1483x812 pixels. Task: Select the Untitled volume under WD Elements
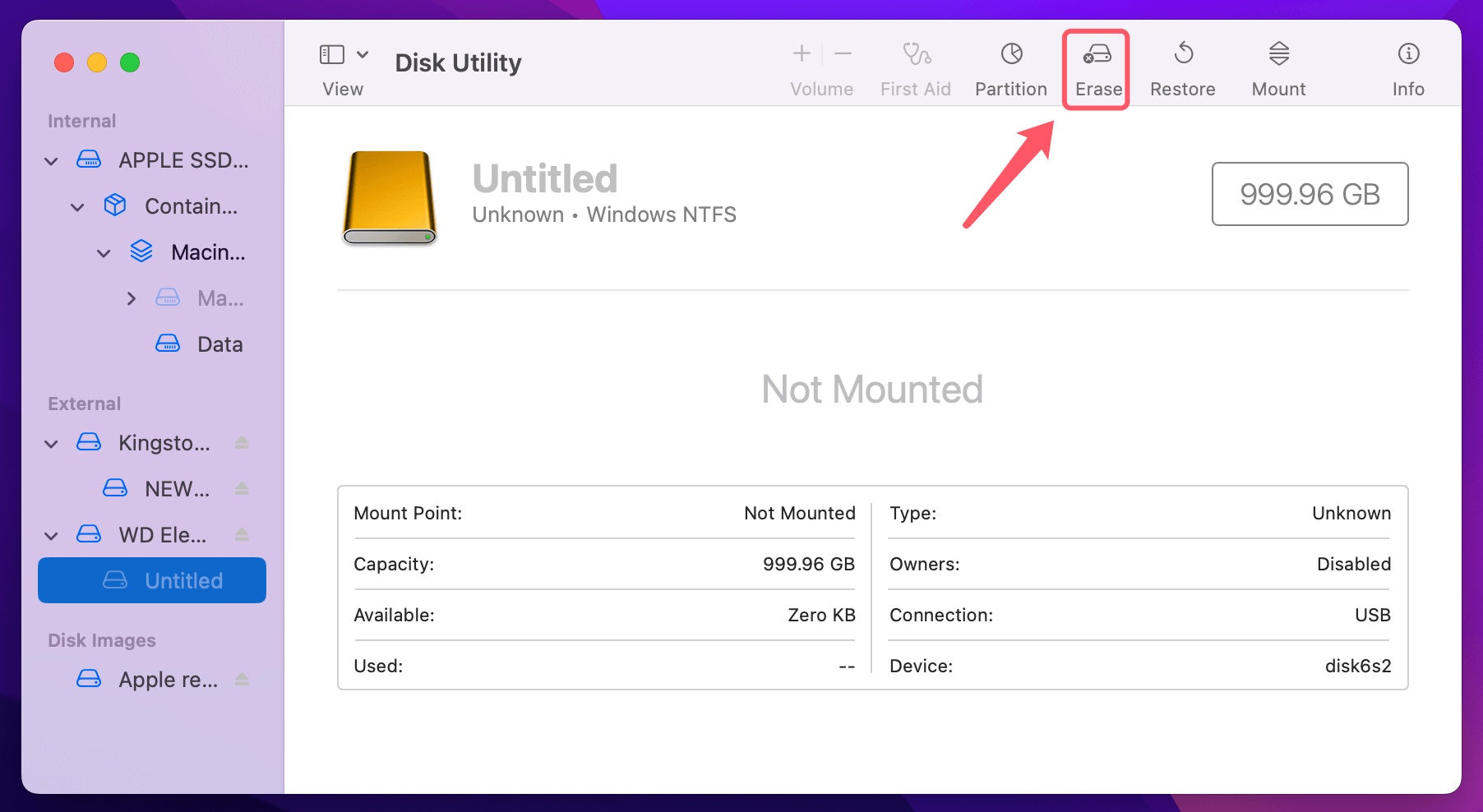[x=183, y=579]
